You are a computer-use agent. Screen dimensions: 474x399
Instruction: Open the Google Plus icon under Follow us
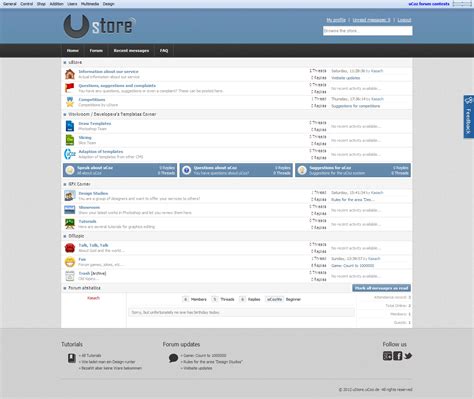[387, 356]
